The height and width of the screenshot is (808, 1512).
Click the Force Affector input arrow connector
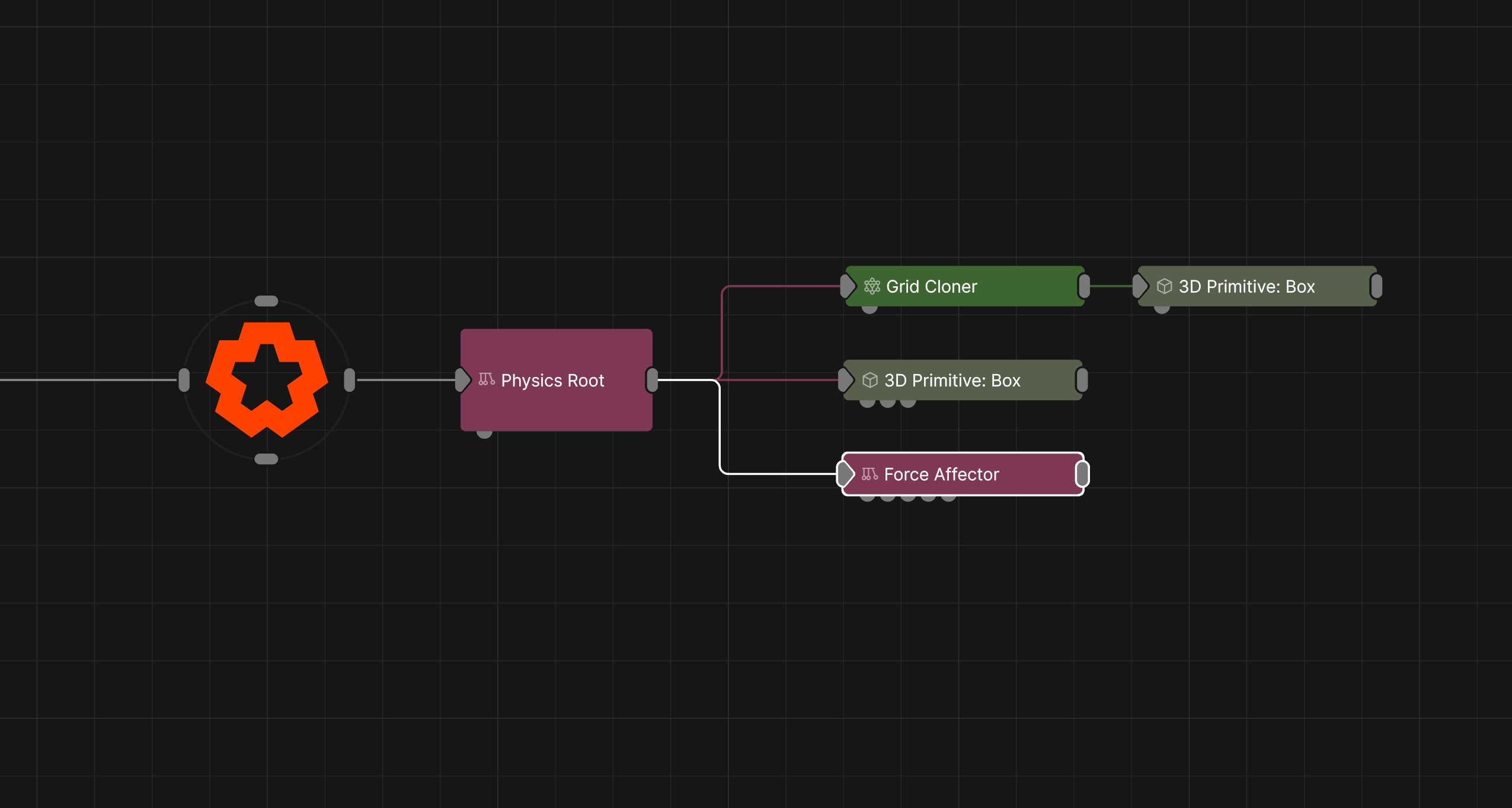pyautogui.click(x=845, y=474)
